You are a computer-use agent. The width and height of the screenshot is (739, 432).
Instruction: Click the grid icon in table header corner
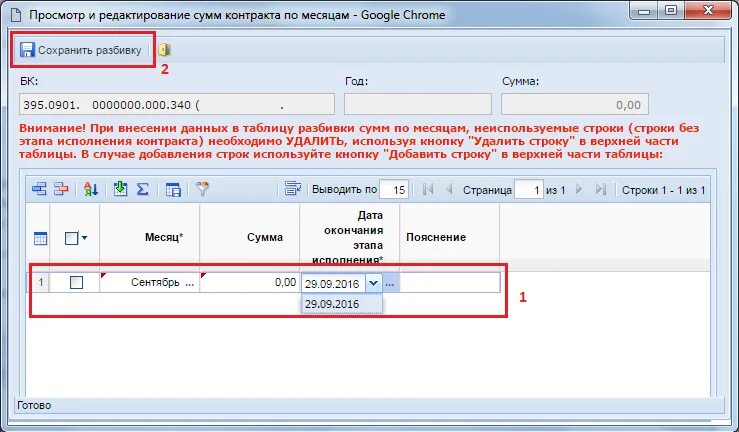point(41,238)
